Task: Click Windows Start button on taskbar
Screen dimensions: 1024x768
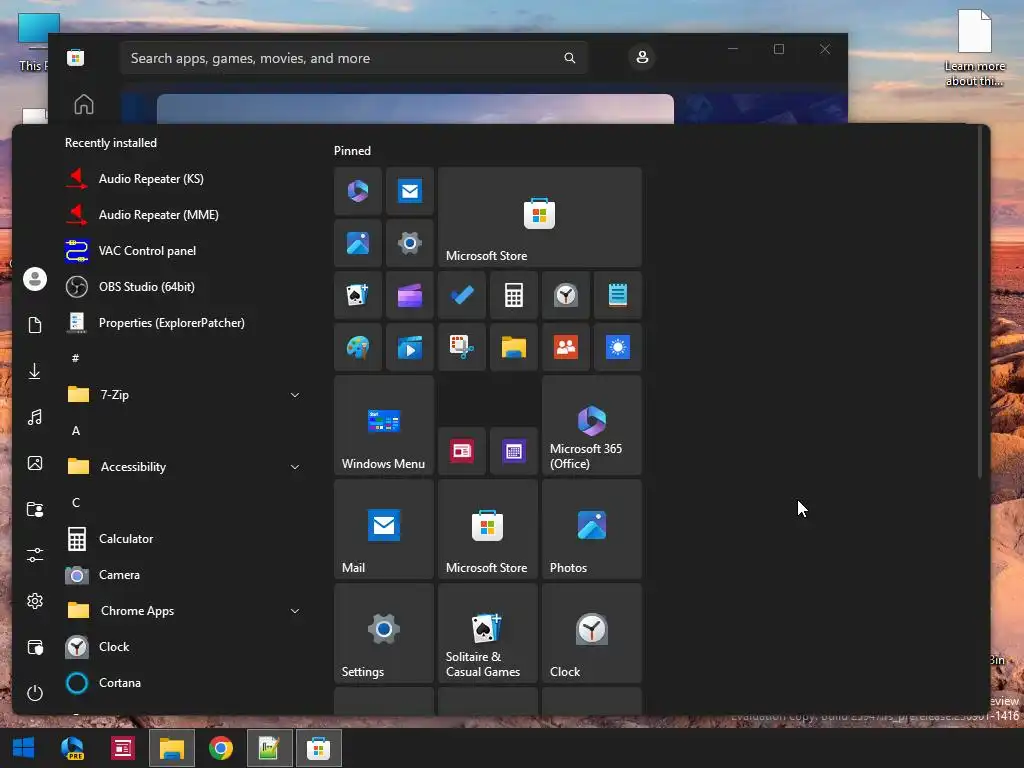Action: 24,748
